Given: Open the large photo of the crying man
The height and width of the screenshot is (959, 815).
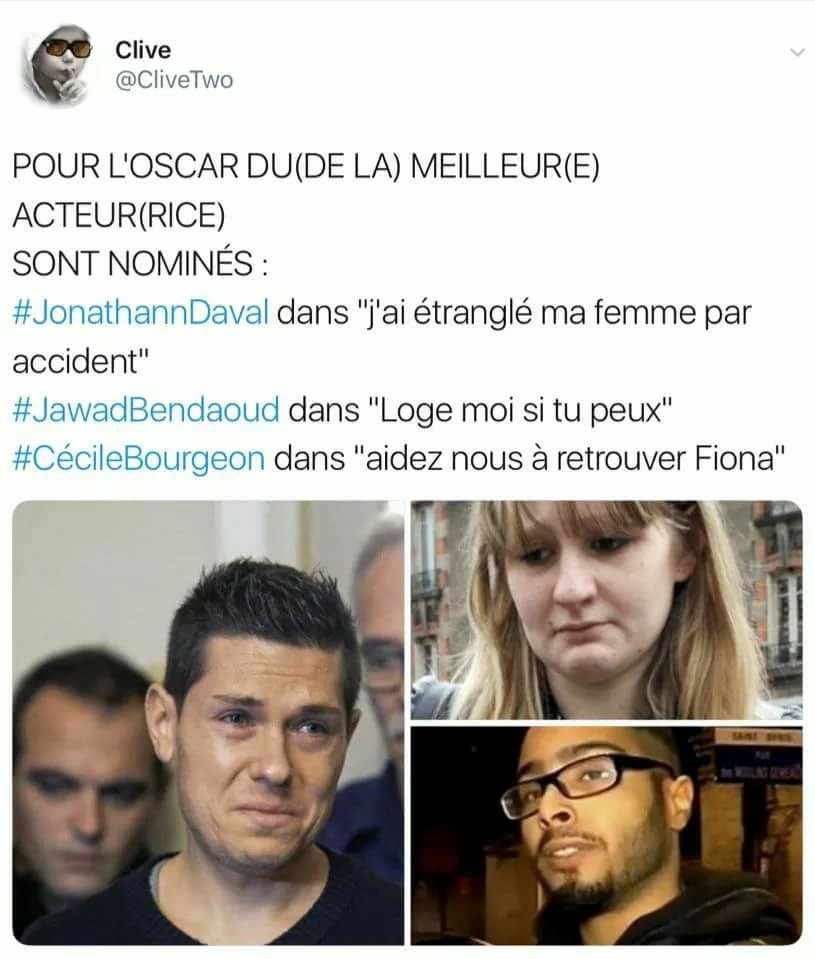Looking at the screenshot, I should (x=208, y=723).
